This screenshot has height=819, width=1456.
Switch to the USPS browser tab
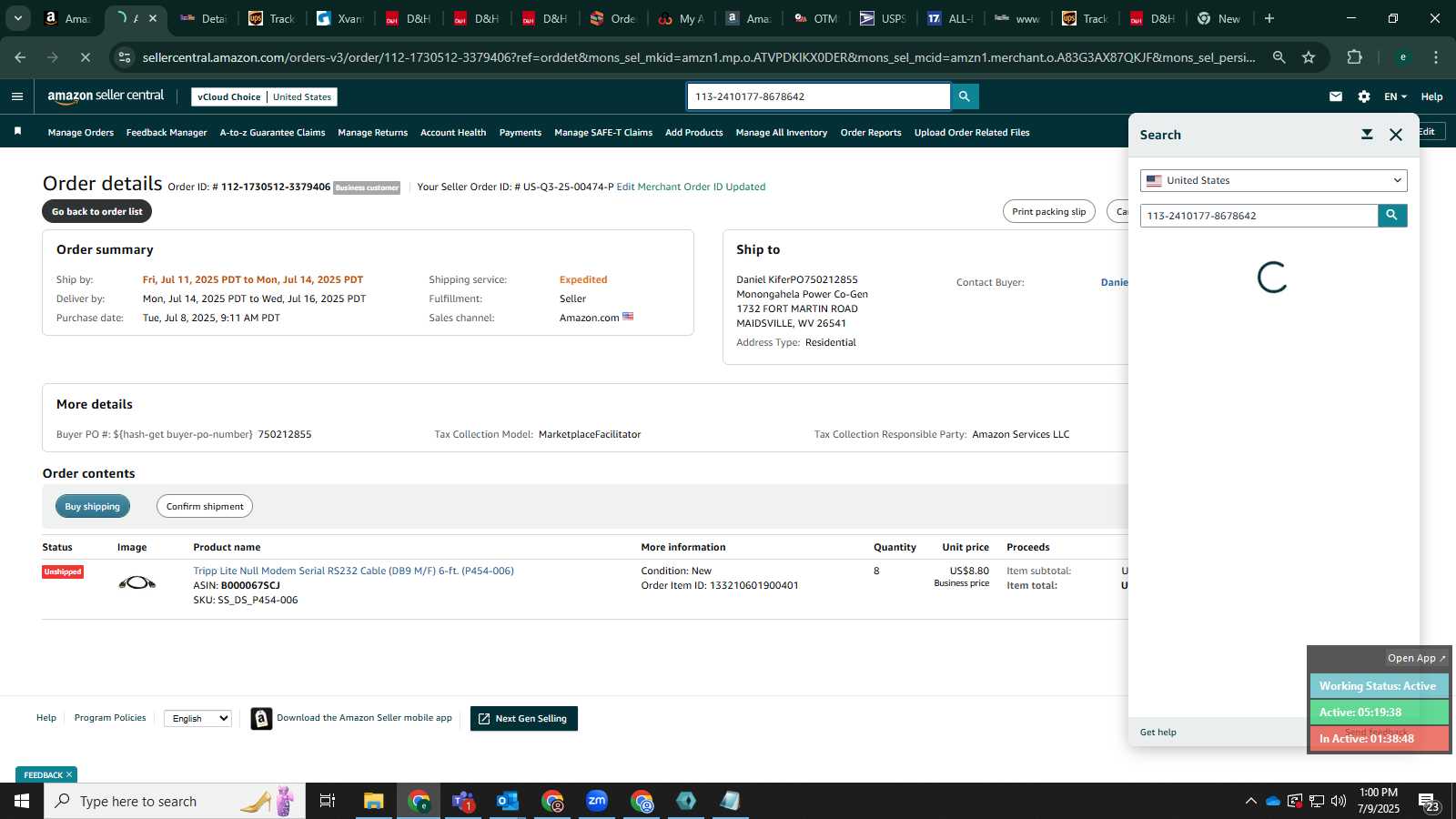(883, 18)
